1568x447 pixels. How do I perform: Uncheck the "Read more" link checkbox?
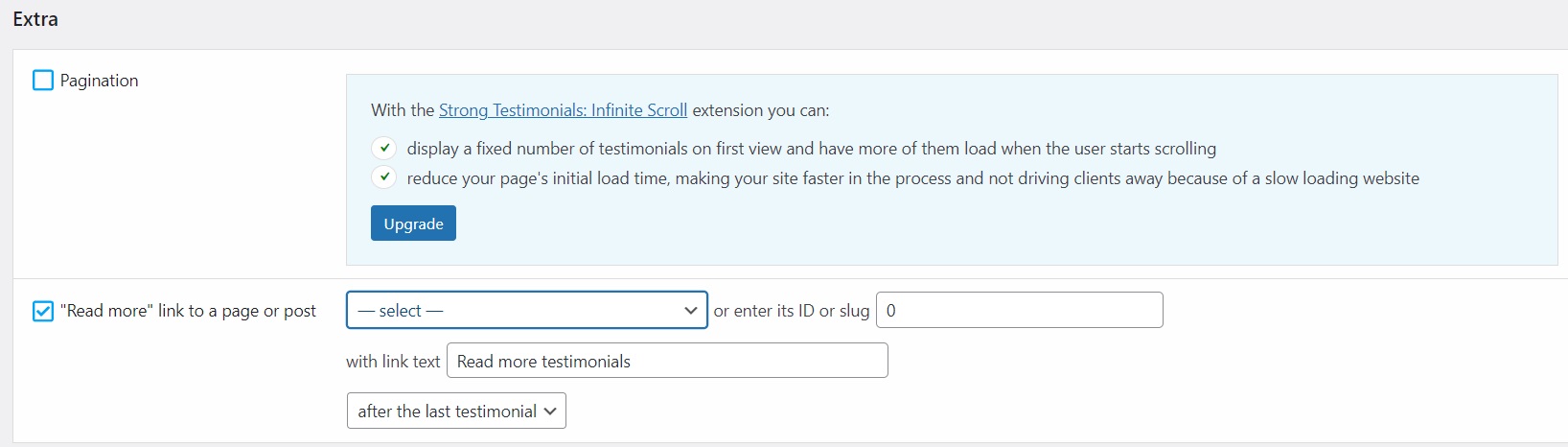43,311
